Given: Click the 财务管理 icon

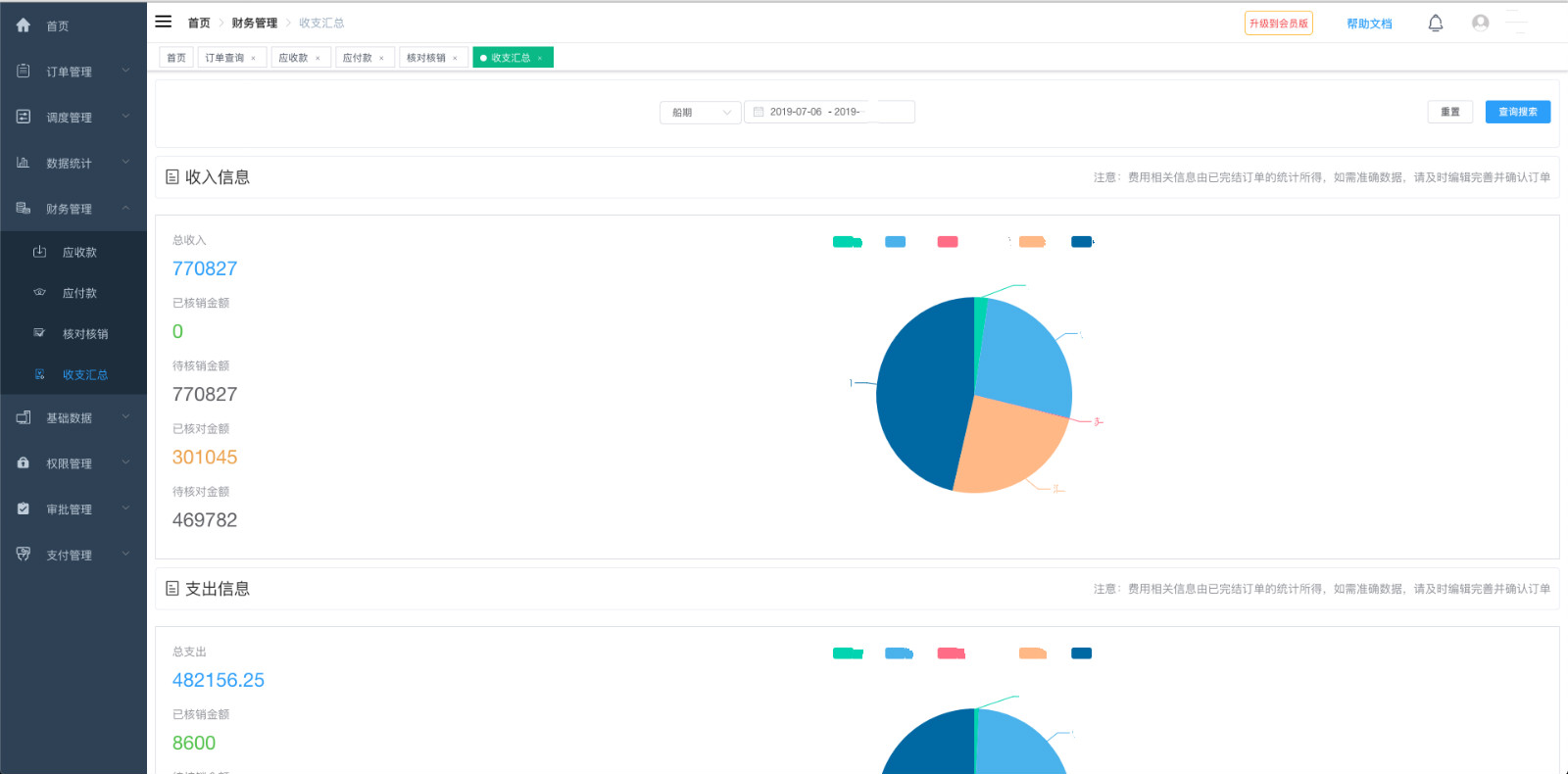Looking at the screenshot, I should (24, 209).
